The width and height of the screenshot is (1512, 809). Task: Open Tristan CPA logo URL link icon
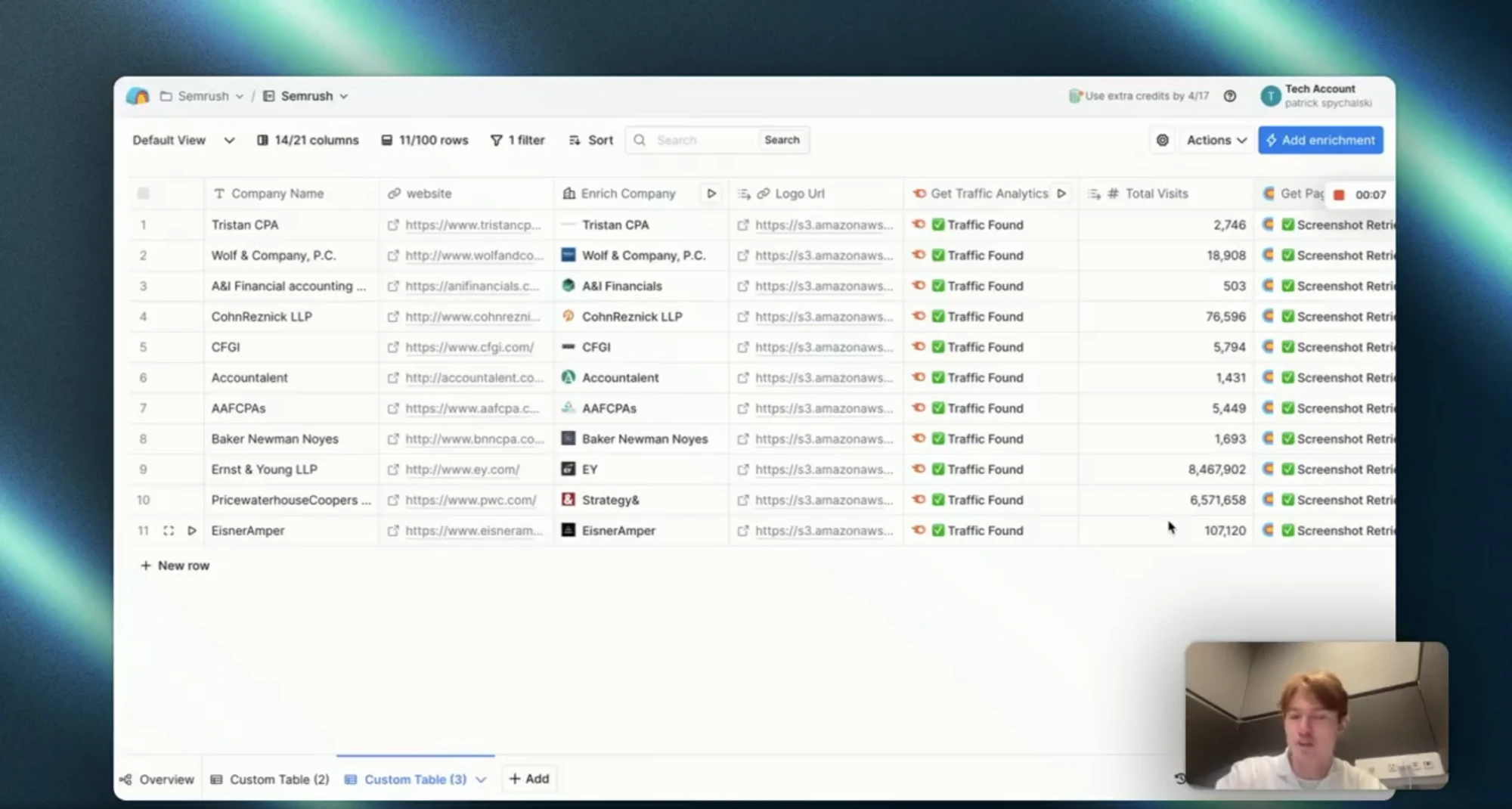743,225
